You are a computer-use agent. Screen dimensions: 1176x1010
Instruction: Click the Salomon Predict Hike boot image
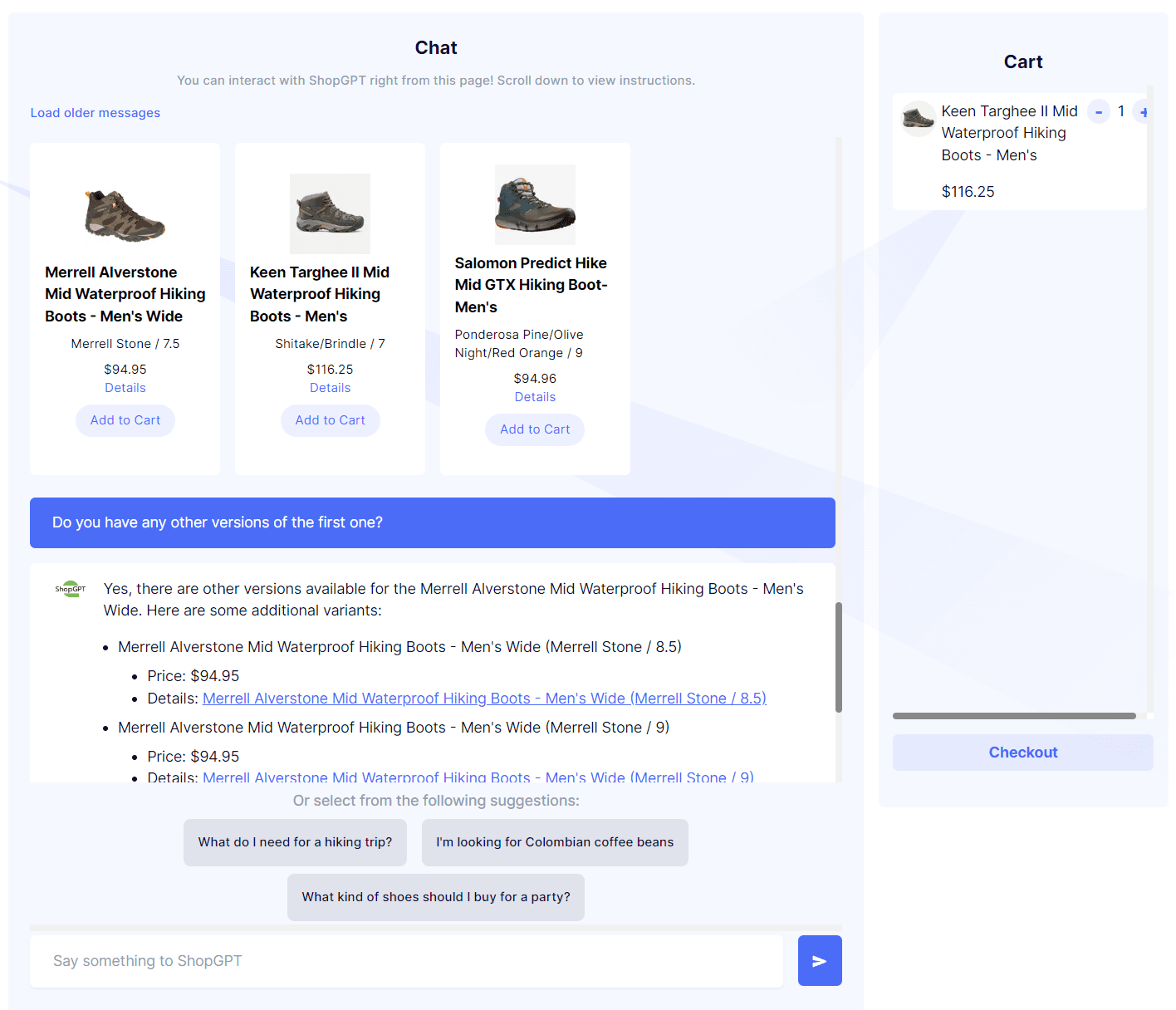(535, 204)
